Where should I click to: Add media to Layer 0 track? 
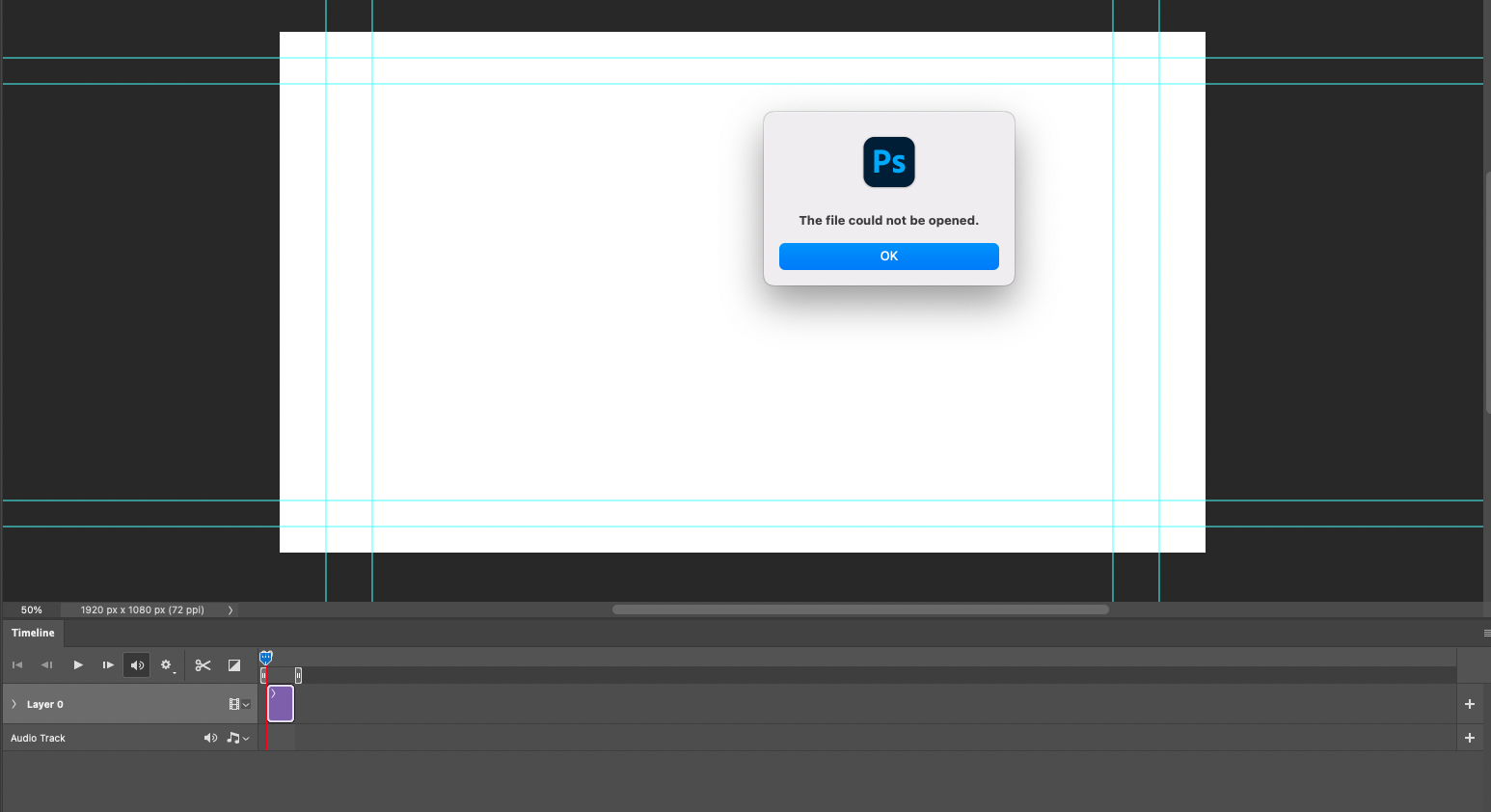point(1470,704)
